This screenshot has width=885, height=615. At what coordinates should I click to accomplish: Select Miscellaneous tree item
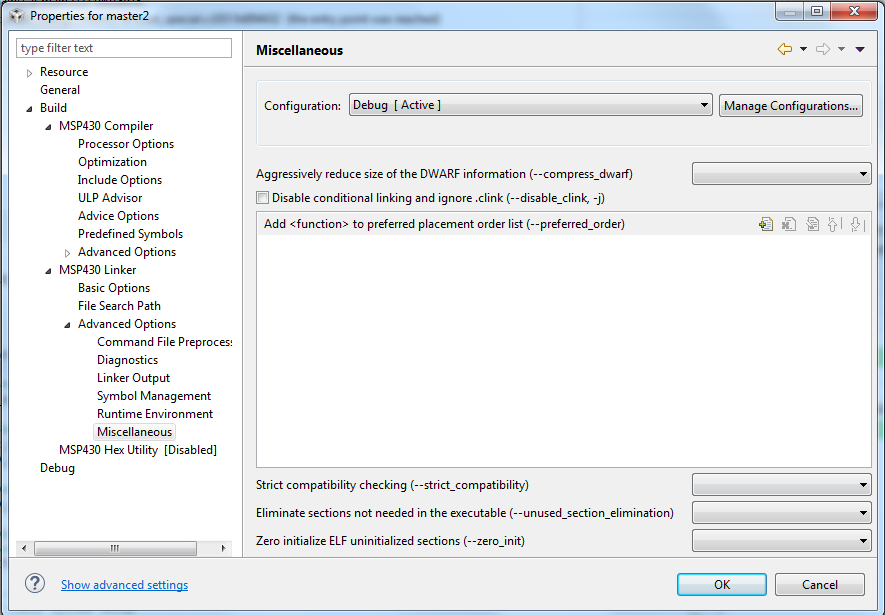(134, 432)
